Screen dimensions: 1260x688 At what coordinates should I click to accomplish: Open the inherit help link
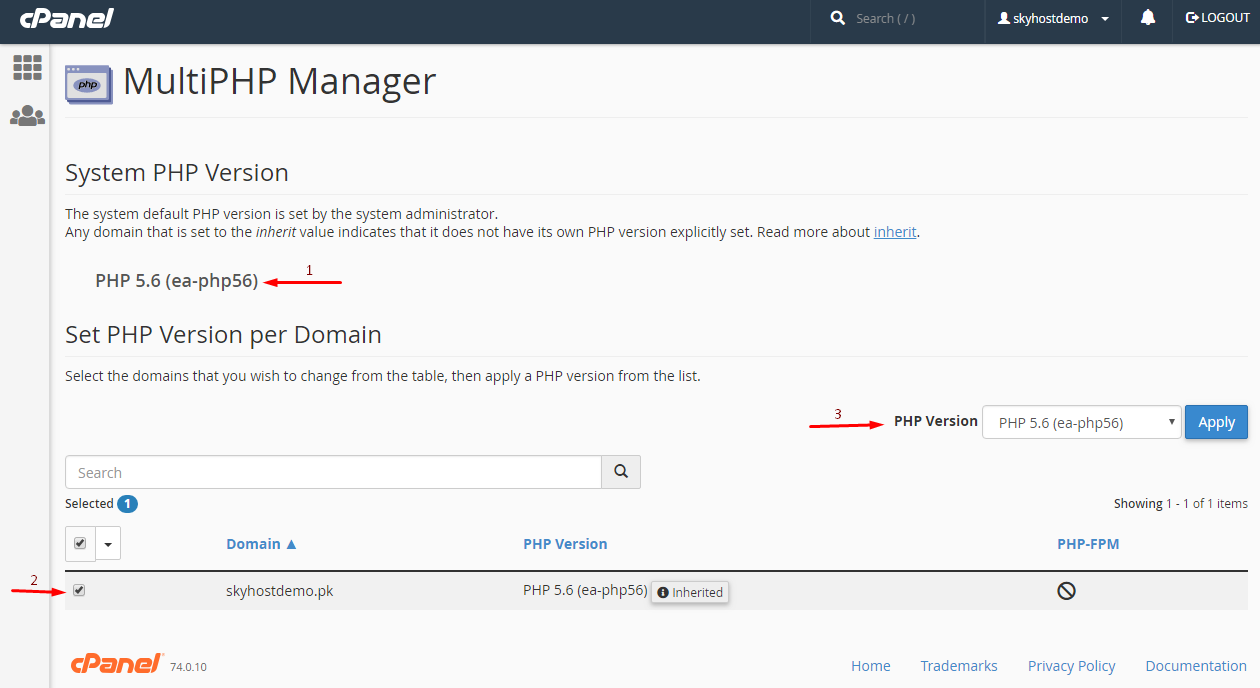point(895,232)
